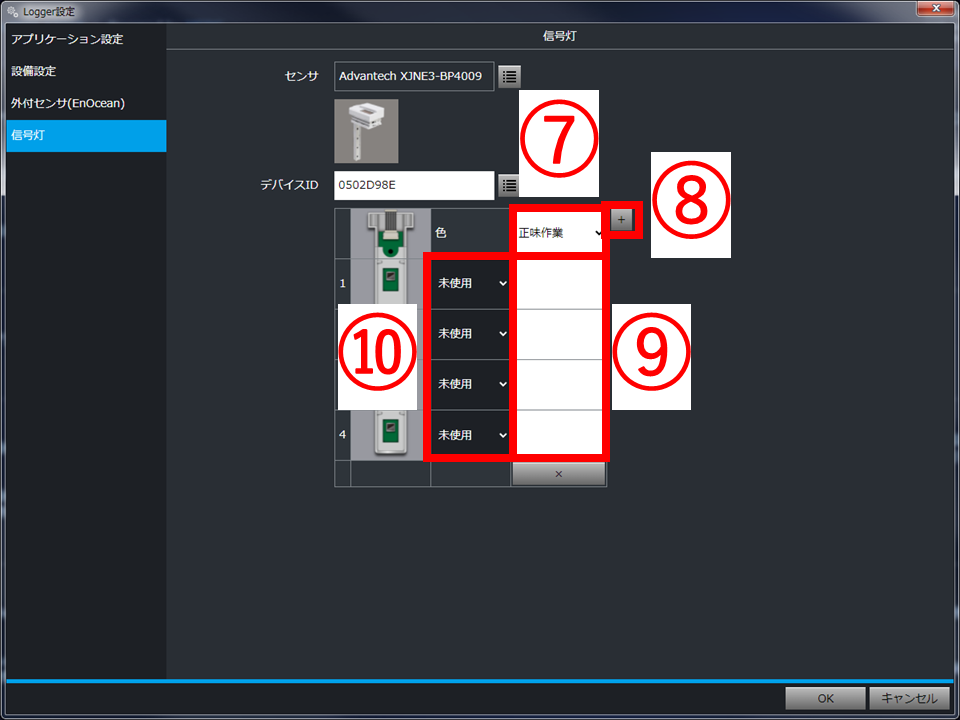Viewport: 960px width, 720px height.
Task: Click the センサ name field
Action: [414, 77]
